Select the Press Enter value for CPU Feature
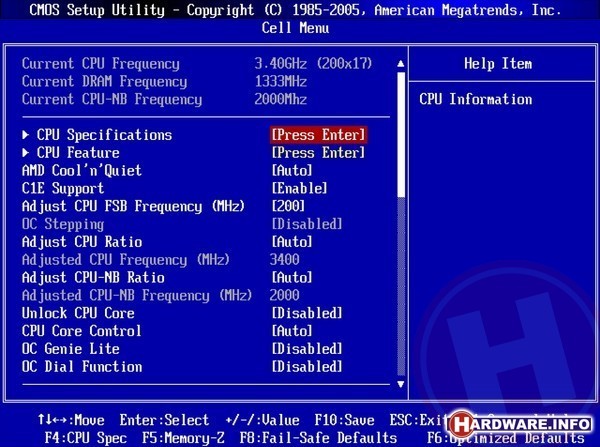This screenshot has width=600, height=447. coord(318,153)
